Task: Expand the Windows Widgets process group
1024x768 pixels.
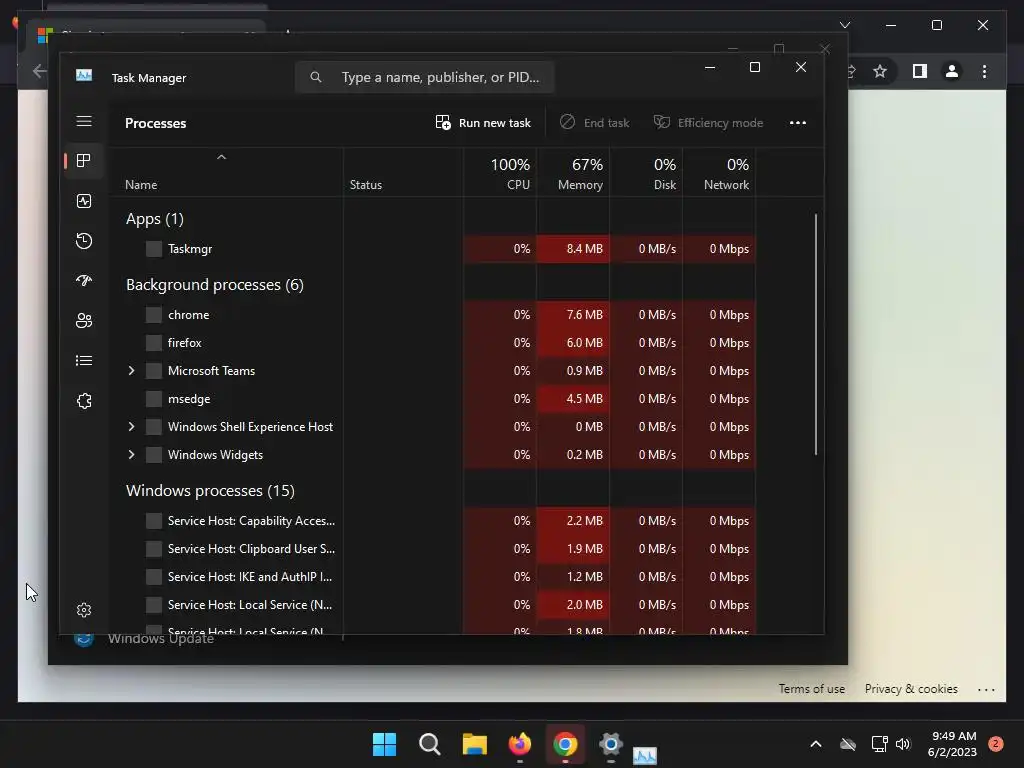Action: (x=131, y=455)
